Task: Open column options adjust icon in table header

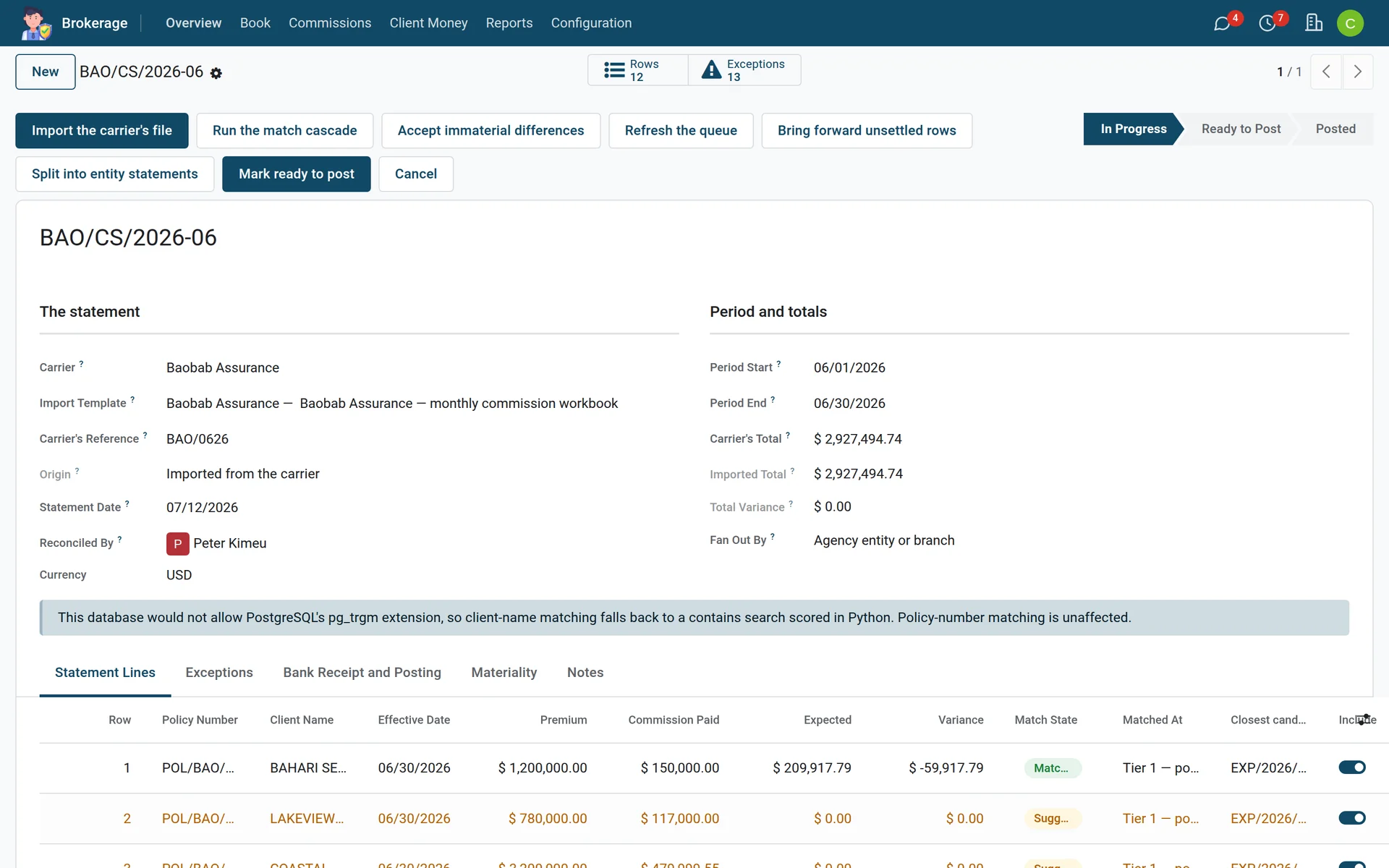Action: [x=1364, y=720]
